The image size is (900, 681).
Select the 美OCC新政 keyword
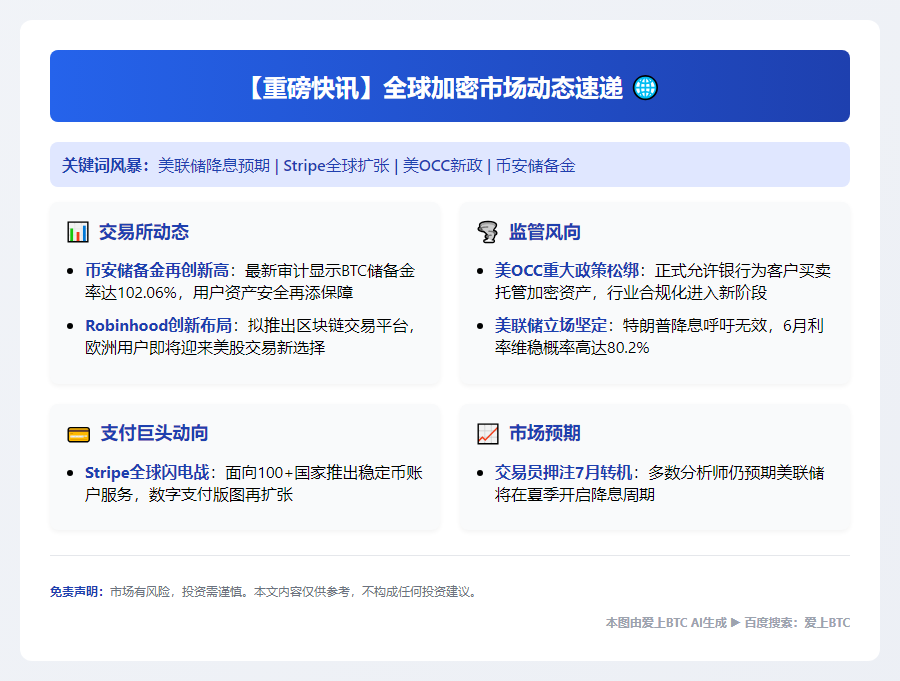pyautogui.click(x=443, y=165)
